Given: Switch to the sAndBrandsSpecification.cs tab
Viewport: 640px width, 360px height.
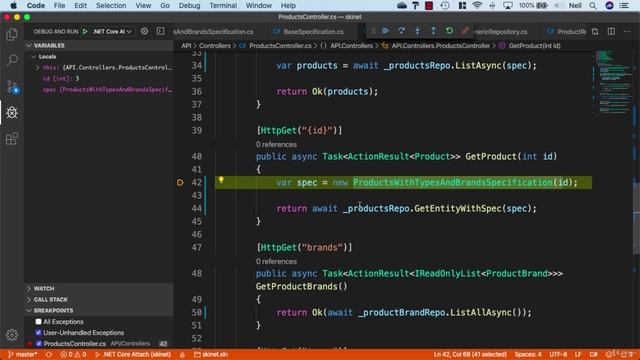Looking at the screenshot, I should pyautogui.click(x=213, y=31).
